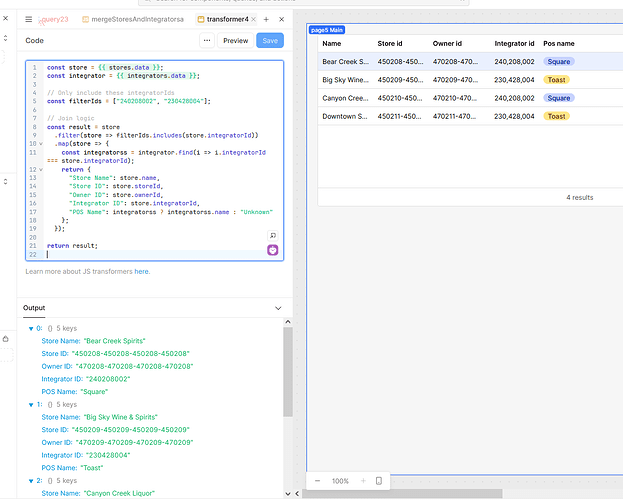Click output value "Canyon Creek Liquor"
The width and height of the screenshot is (623, 500).
[x=119, y=494]
